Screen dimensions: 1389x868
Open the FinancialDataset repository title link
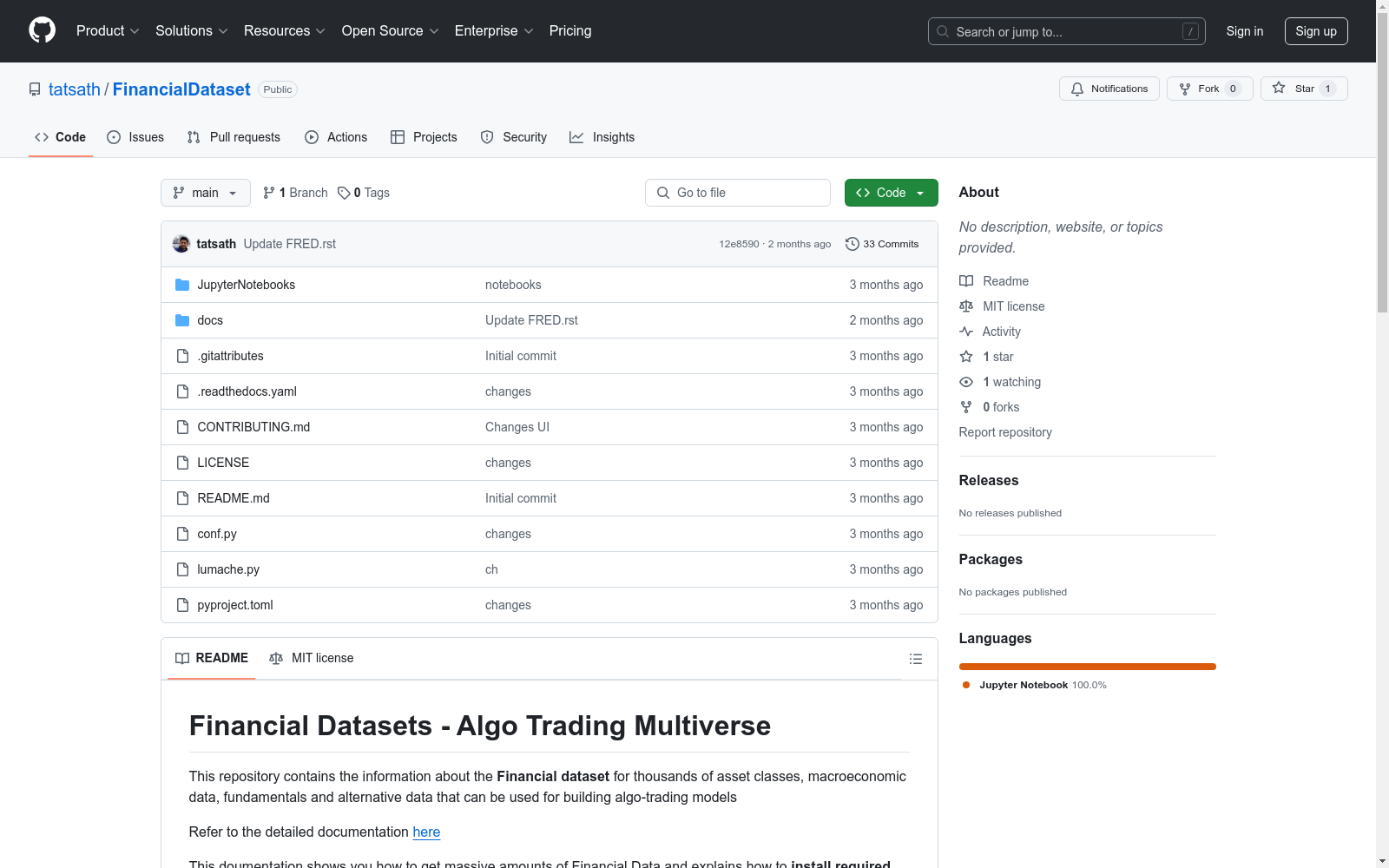(181, 89)
